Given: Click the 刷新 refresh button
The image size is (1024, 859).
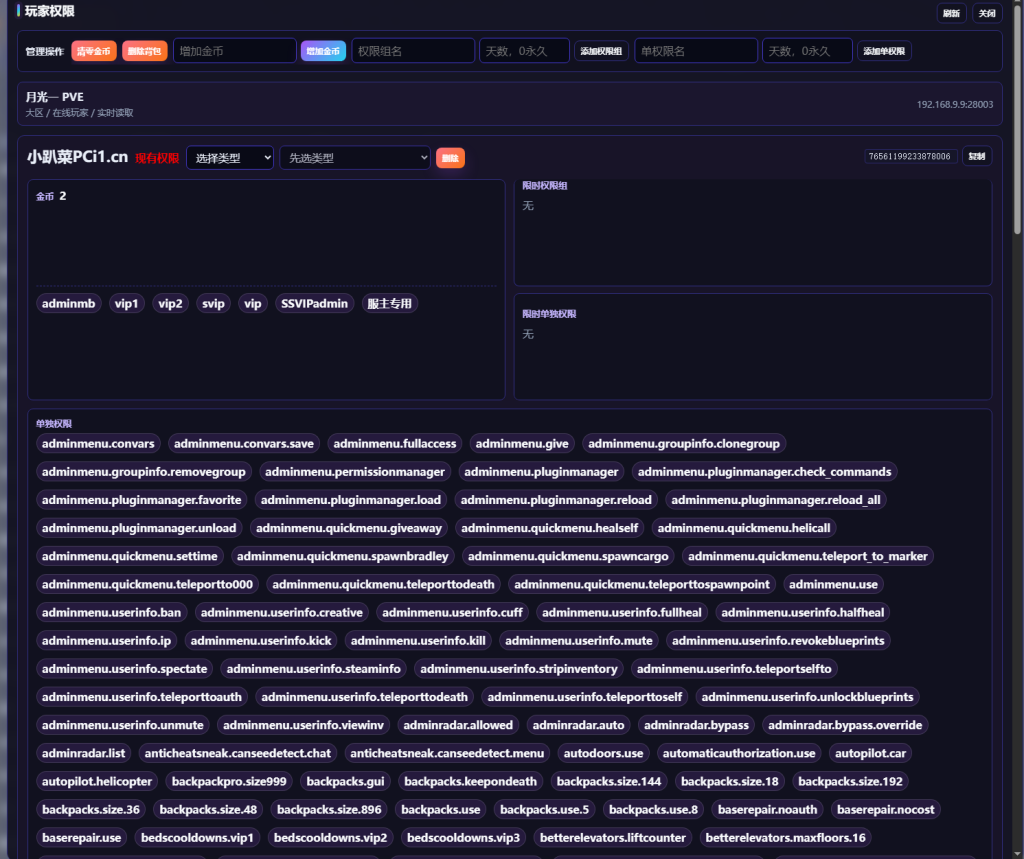Looking at the screenshot, I should 951,13.
